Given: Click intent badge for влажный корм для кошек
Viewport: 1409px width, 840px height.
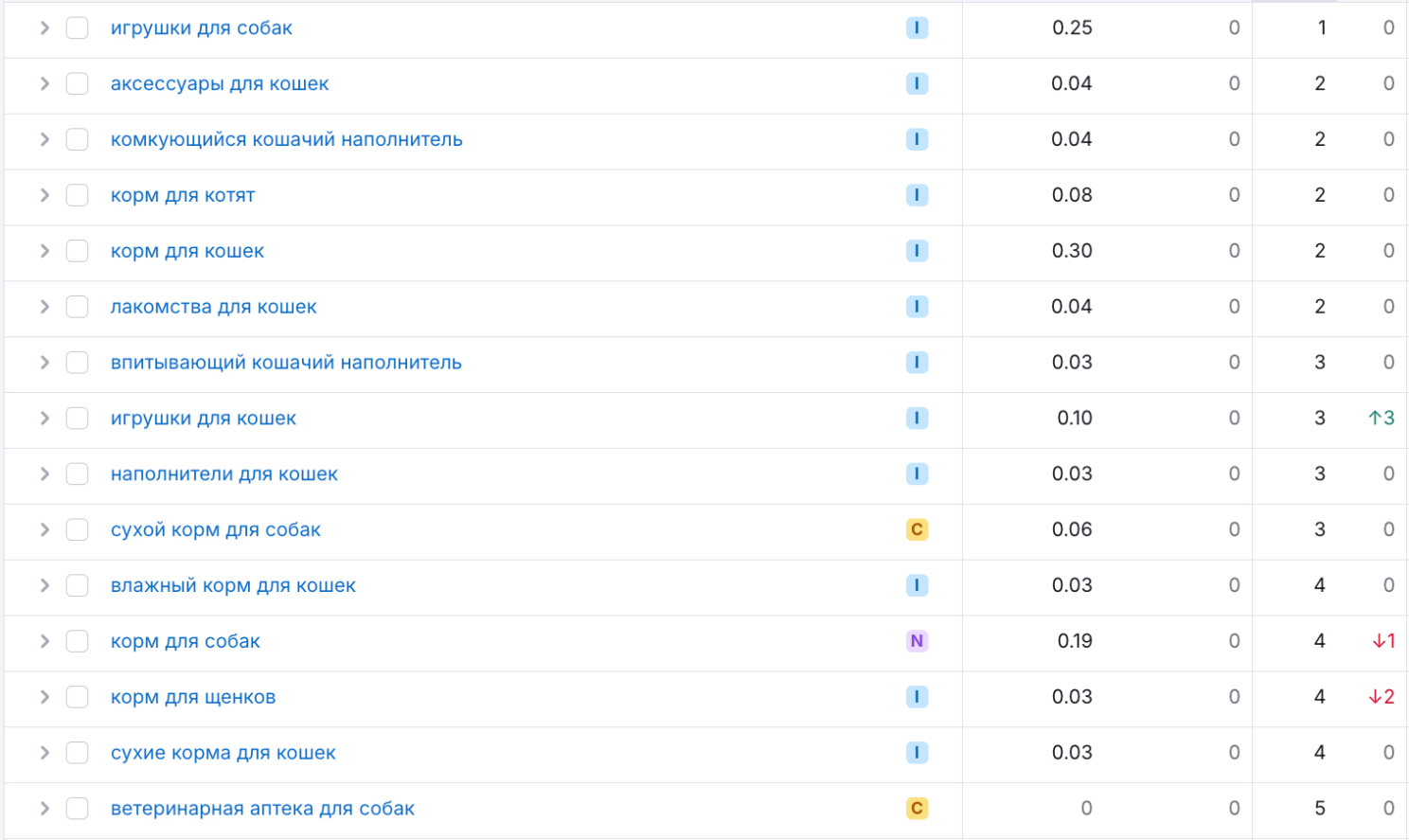Looking at the screenshot, I should 917,586.
